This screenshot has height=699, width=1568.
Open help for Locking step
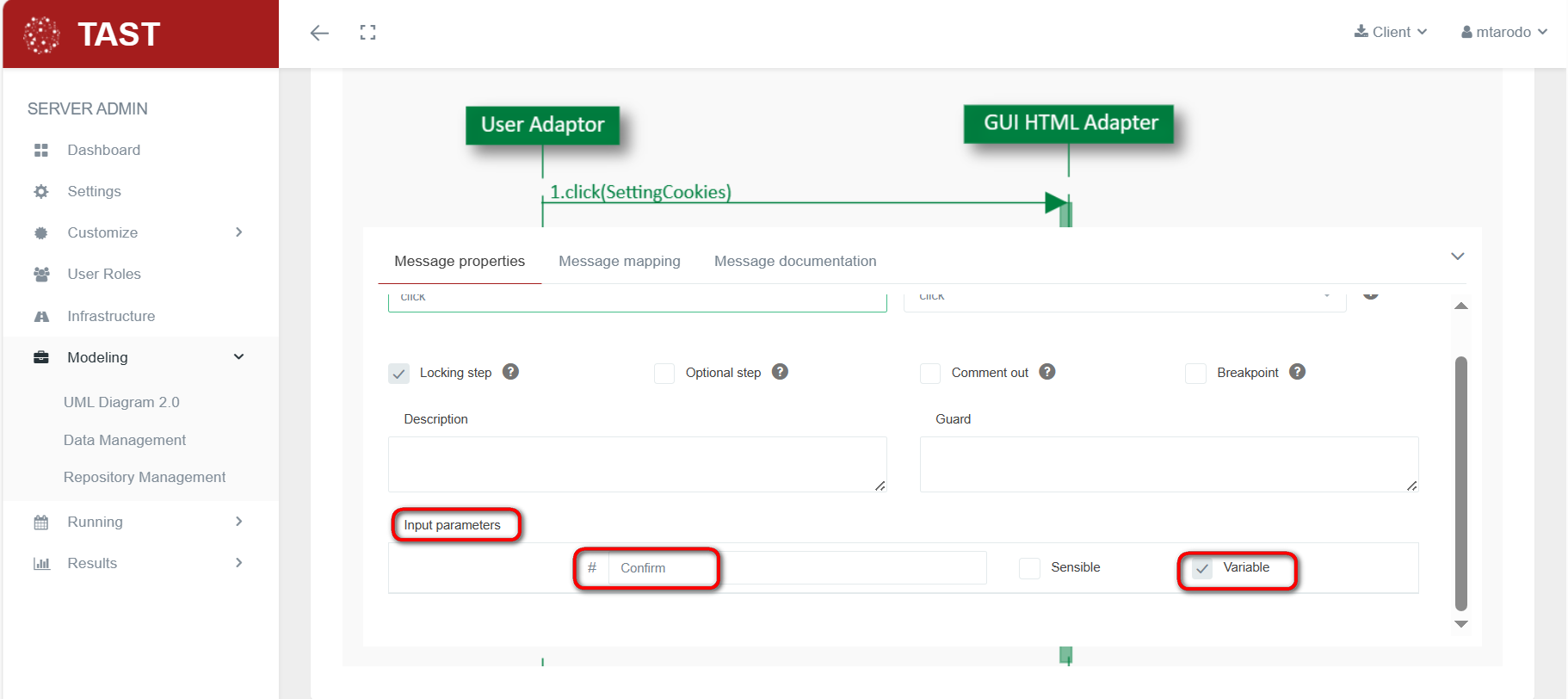coord(510,372)
